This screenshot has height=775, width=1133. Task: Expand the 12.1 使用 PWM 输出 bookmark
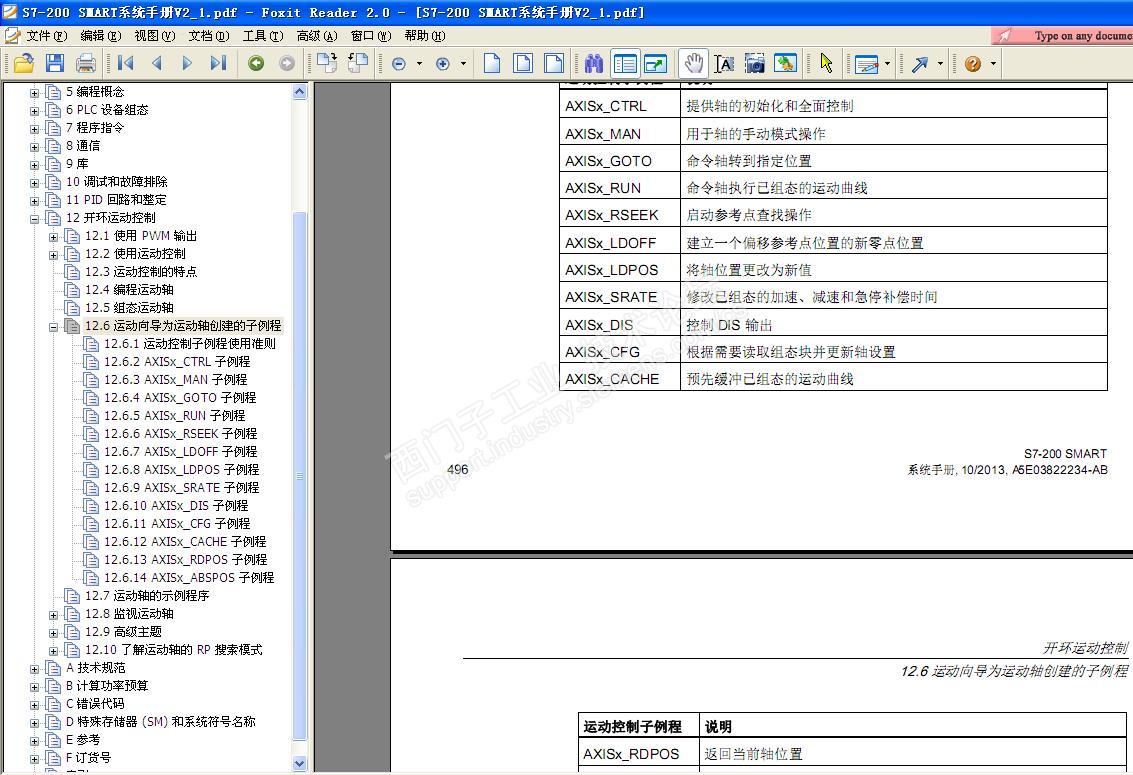(x=53, y=236)
